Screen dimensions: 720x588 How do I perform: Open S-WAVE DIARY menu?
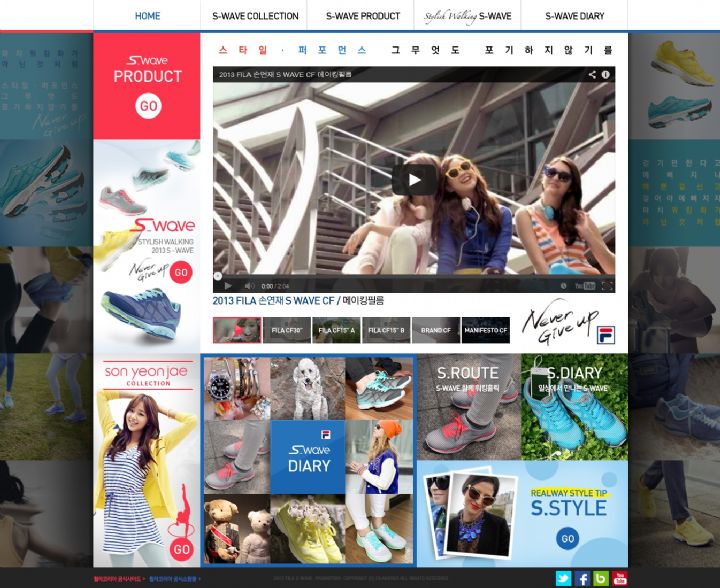pos(574,16)
